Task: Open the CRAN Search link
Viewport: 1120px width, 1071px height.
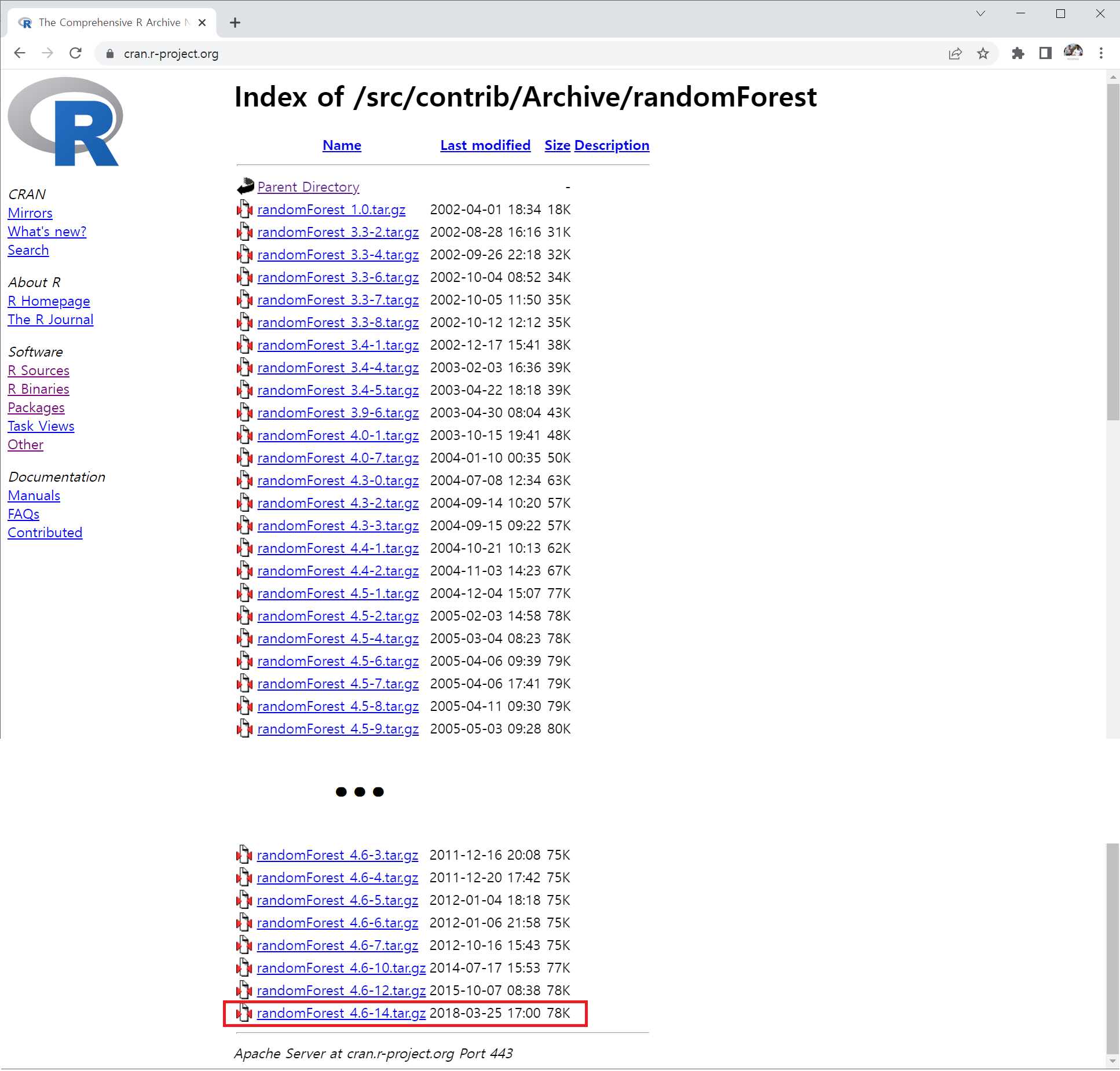Action: pyautogui.click(x=28, y=250)
